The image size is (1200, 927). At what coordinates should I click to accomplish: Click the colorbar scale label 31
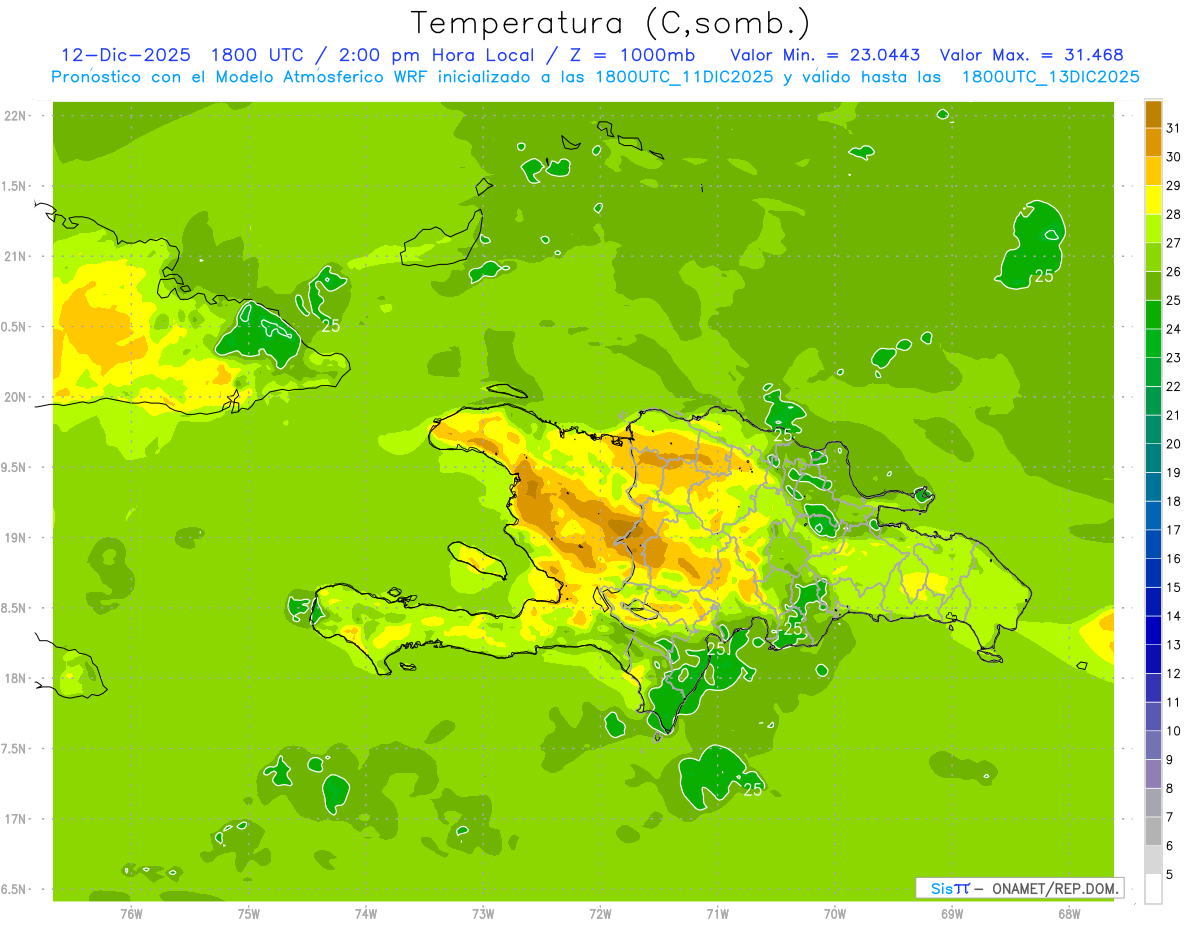point(1174,128)
